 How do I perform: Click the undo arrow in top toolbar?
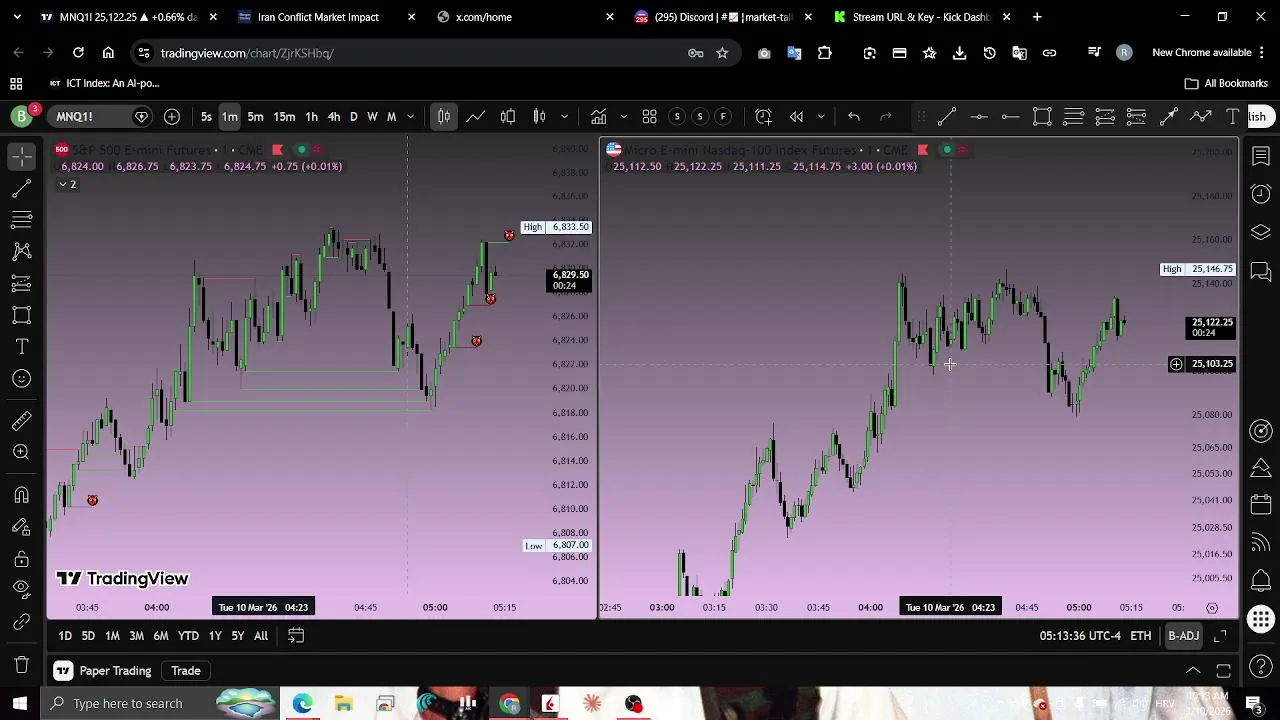(854, 117)
